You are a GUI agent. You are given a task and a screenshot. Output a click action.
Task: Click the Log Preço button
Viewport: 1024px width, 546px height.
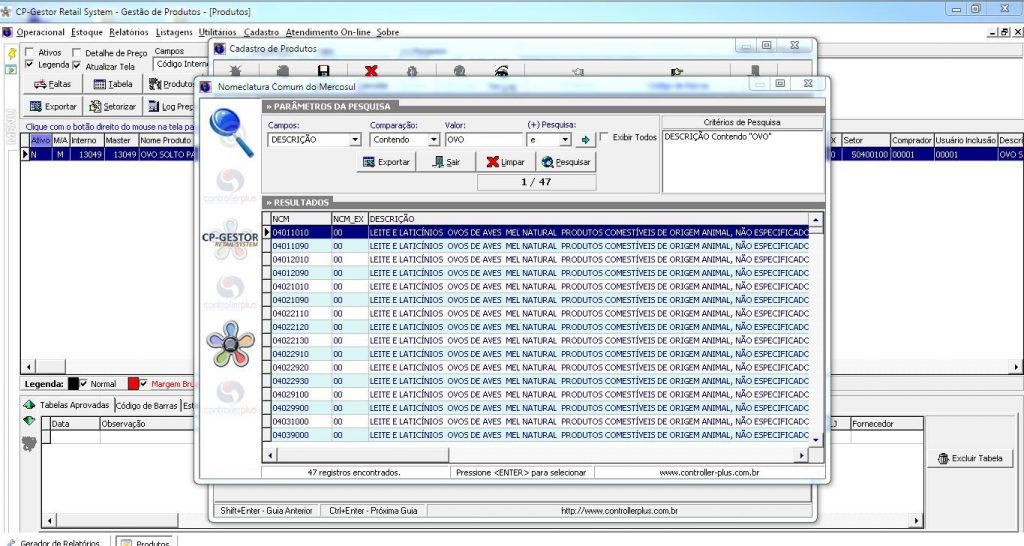pos(170,106)
